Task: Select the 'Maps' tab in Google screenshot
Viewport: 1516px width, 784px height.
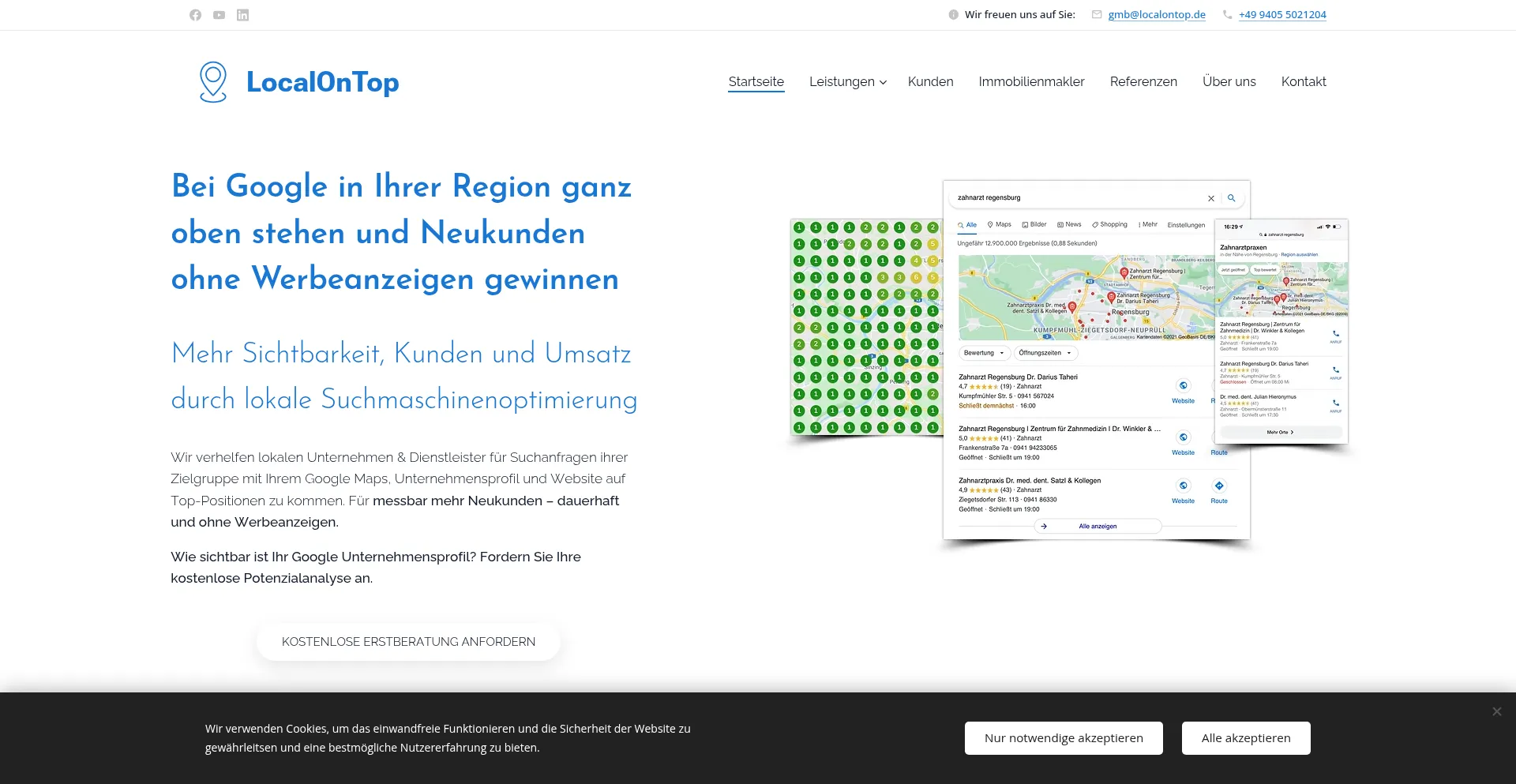Action: (999, 225)
